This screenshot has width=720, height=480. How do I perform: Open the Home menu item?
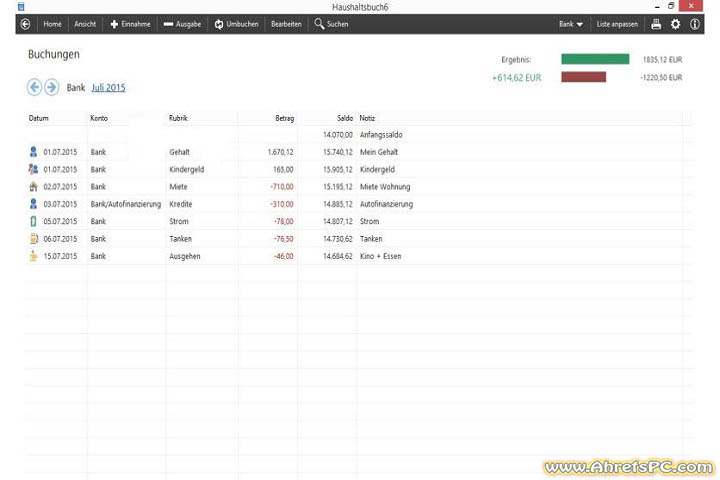click(x=52, y=24)
